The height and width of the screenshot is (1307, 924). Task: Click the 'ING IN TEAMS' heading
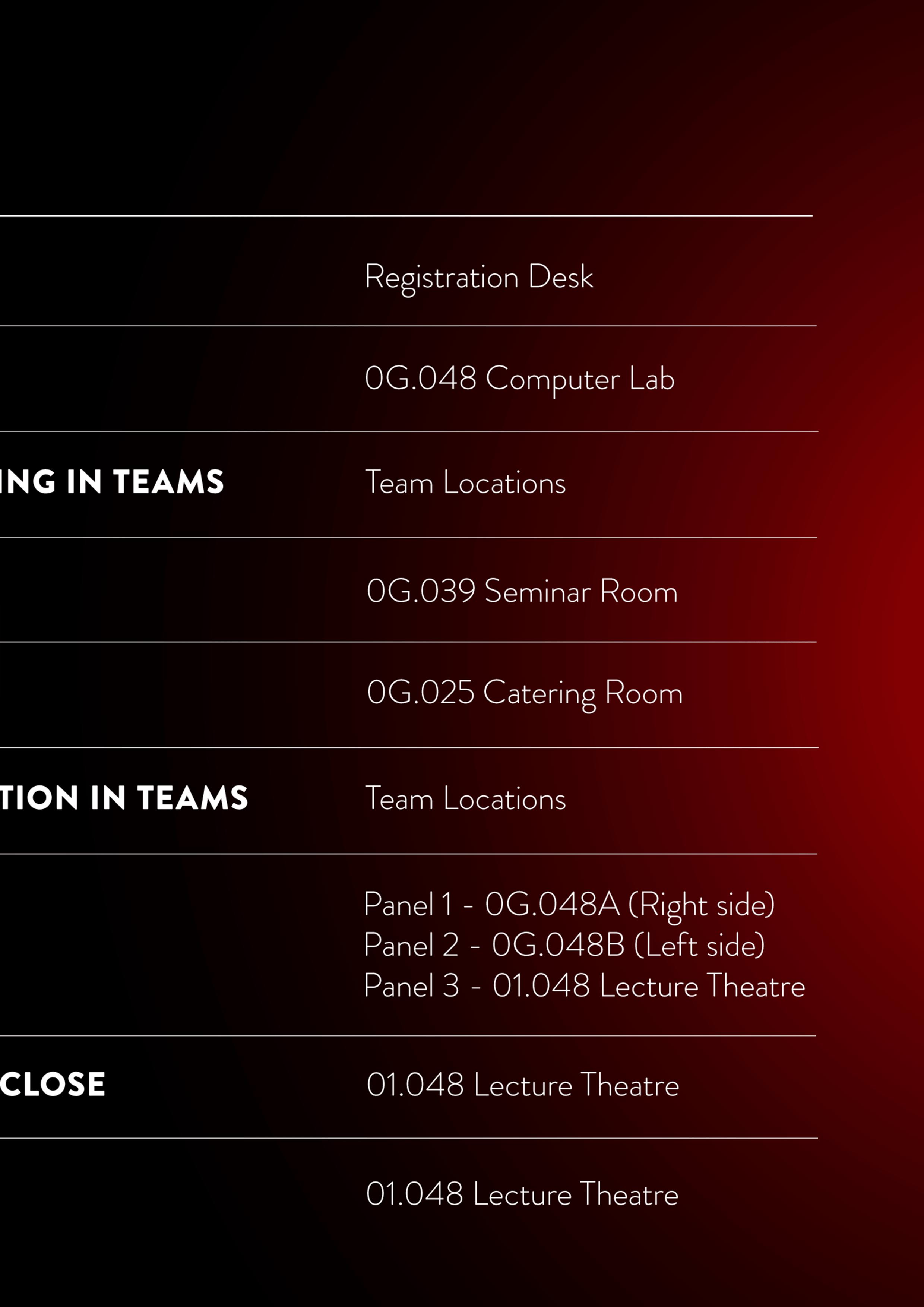112,482
